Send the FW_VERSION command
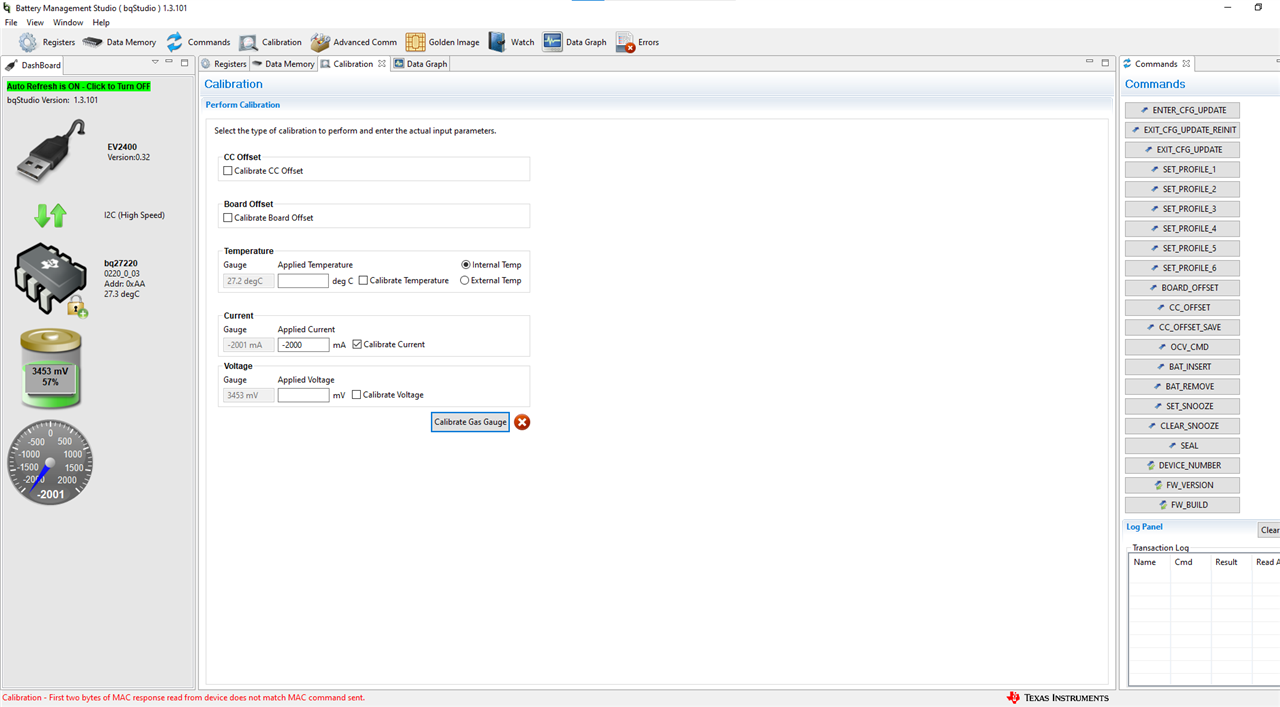 click(x=1182, y=485)
